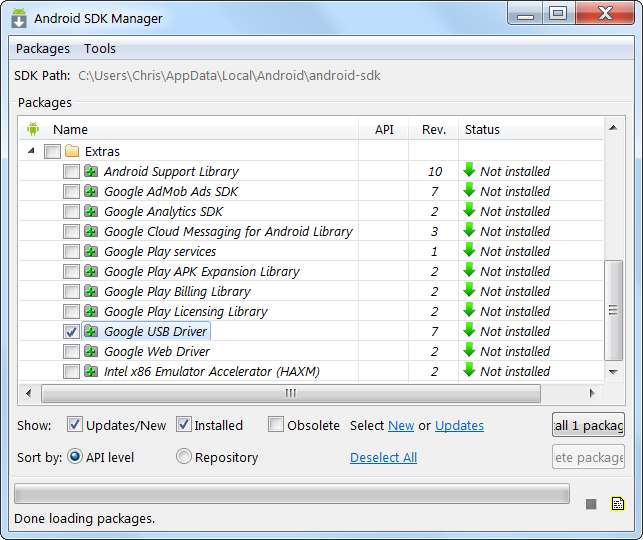The width and height of the screenshot is (643, 540).
Task: Click the Intel HAXM package icon
Action: pos(91,372)
